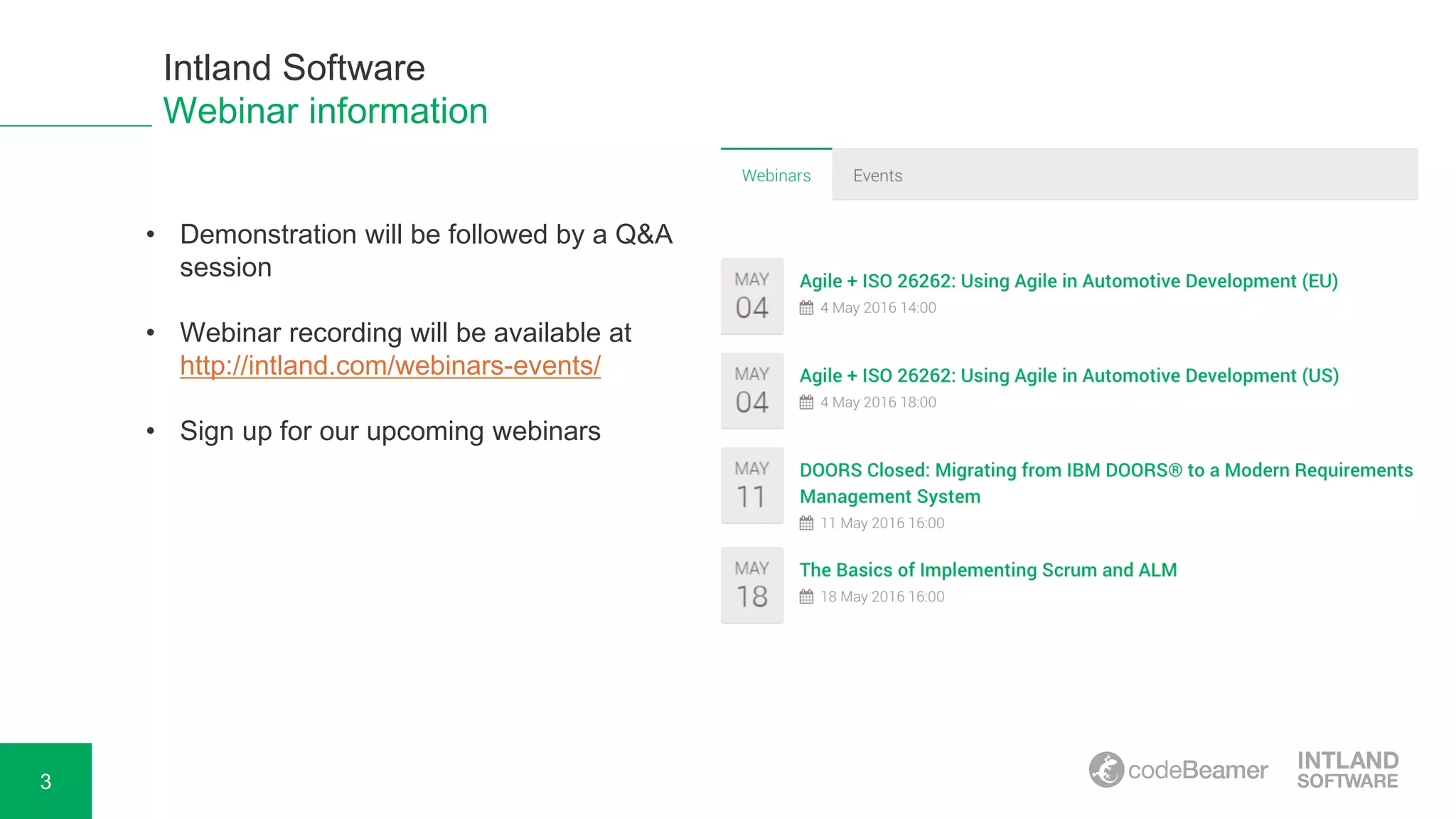Click calendar icon beside 4 May 2016 18:00
Viewport: 1456px width, 819px height.
(806, 402)
